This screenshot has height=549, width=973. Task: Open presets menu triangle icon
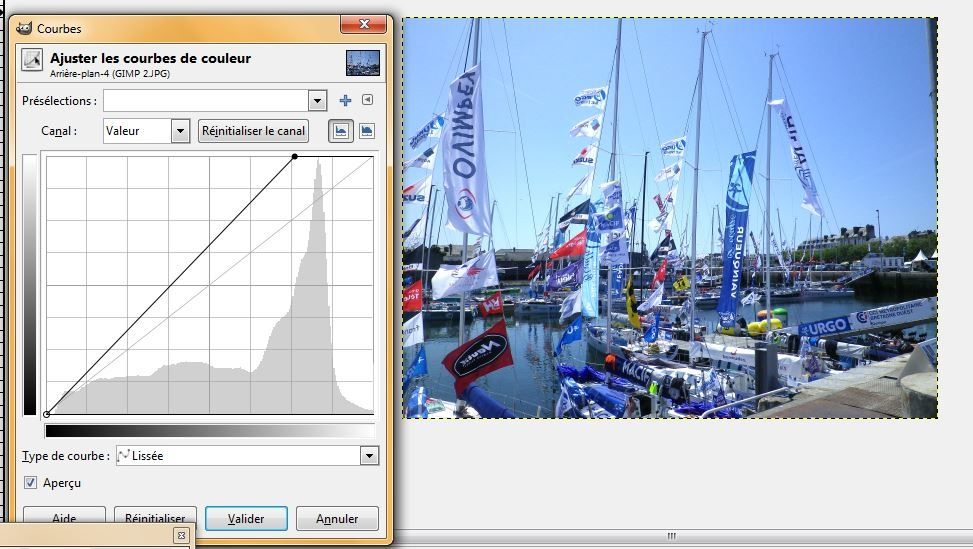(x=367, y=99)
